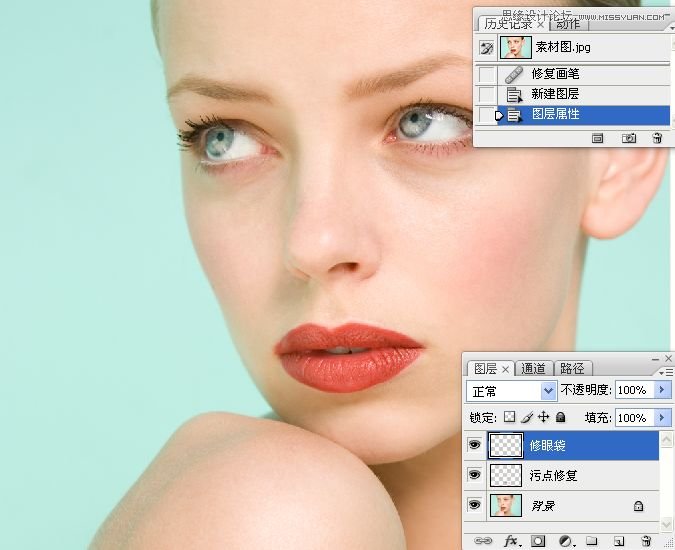675x550 pixels.
Task: Create a new layer using the page icon
Action: click(x=619, y=541)
